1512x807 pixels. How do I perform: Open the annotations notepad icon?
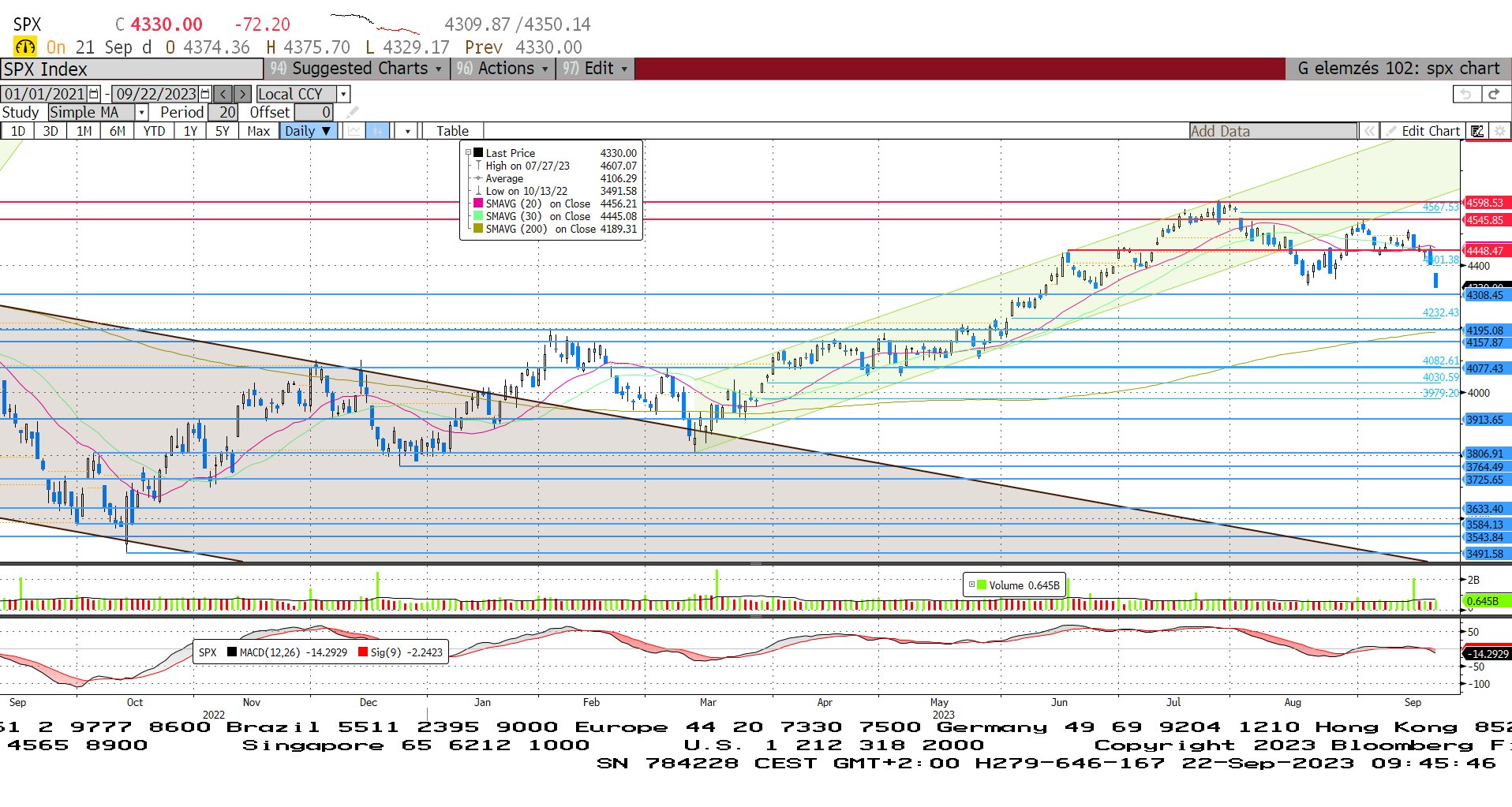1477,131
